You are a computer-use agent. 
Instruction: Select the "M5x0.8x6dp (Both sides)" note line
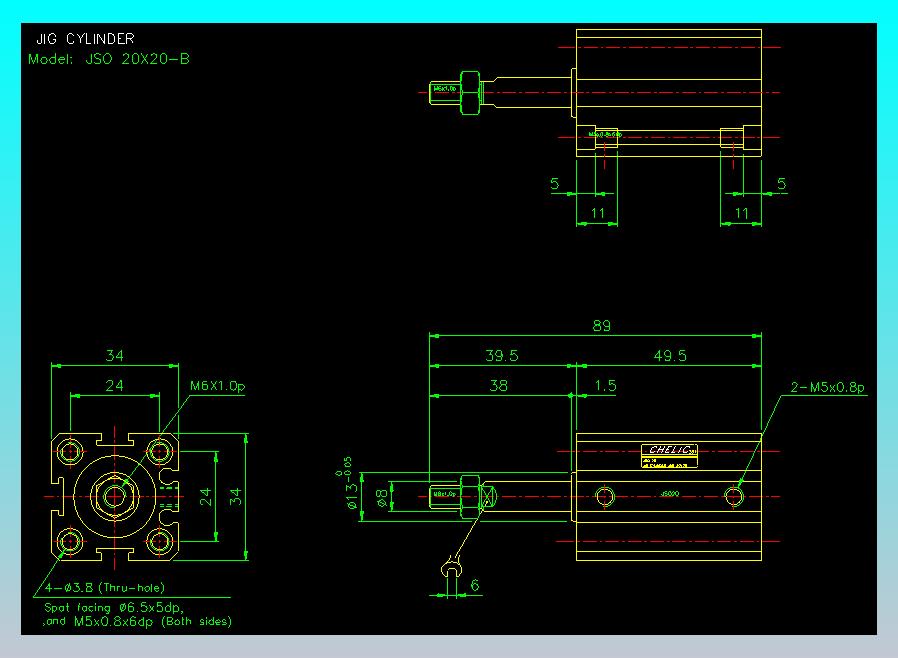click(153, 621)
